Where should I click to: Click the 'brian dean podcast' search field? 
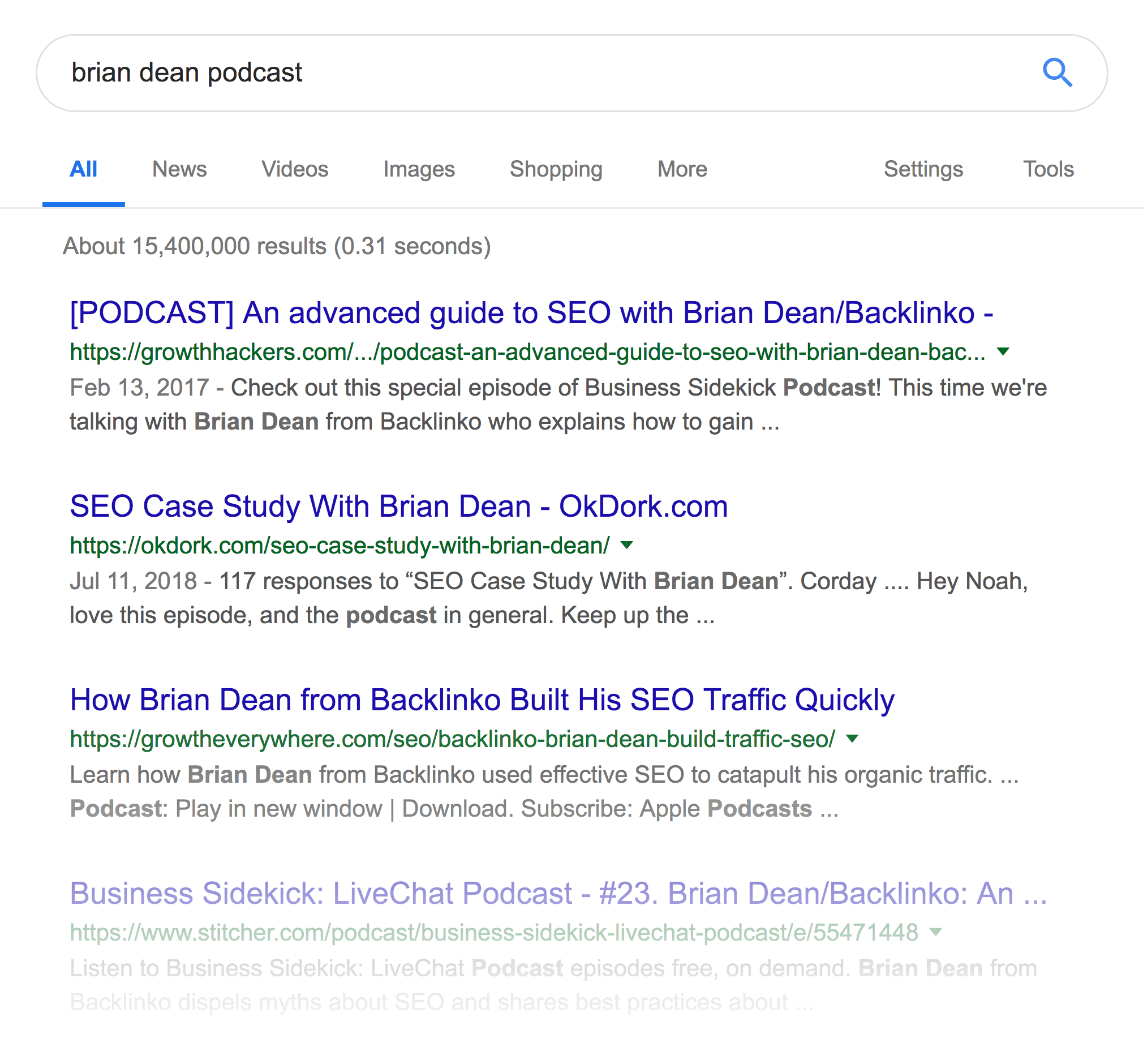(x=571, y=73)
